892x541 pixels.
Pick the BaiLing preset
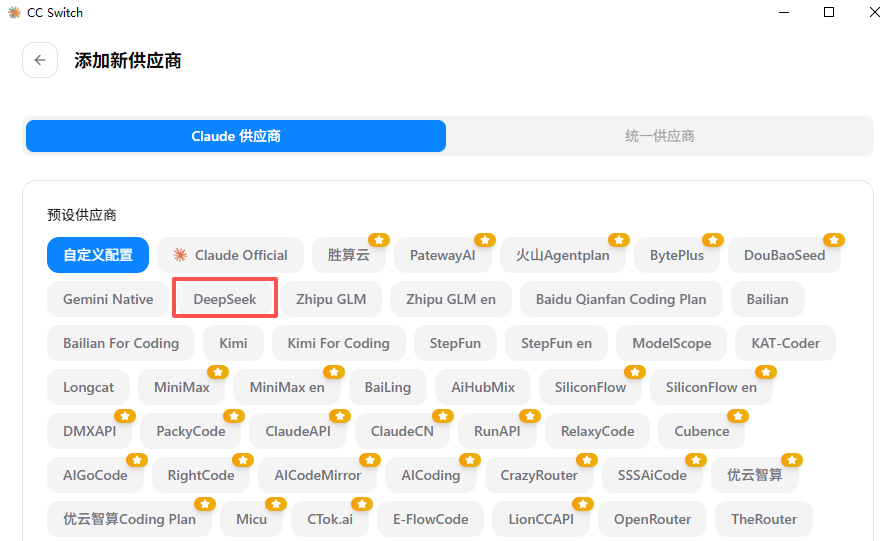click(388, 387)
